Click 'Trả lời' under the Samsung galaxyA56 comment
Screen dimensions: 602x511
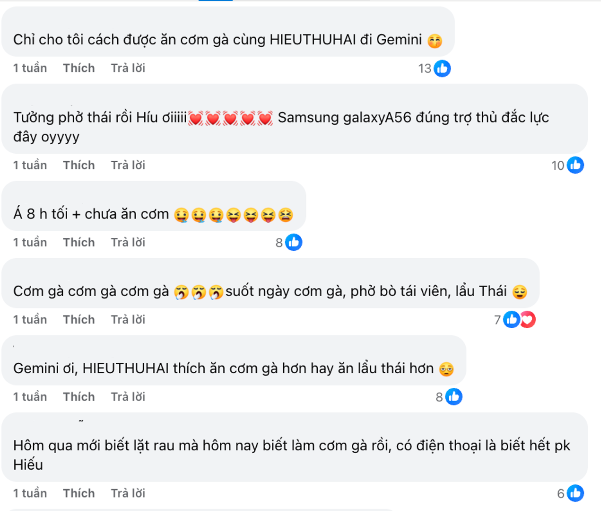[x=128, y=165]
